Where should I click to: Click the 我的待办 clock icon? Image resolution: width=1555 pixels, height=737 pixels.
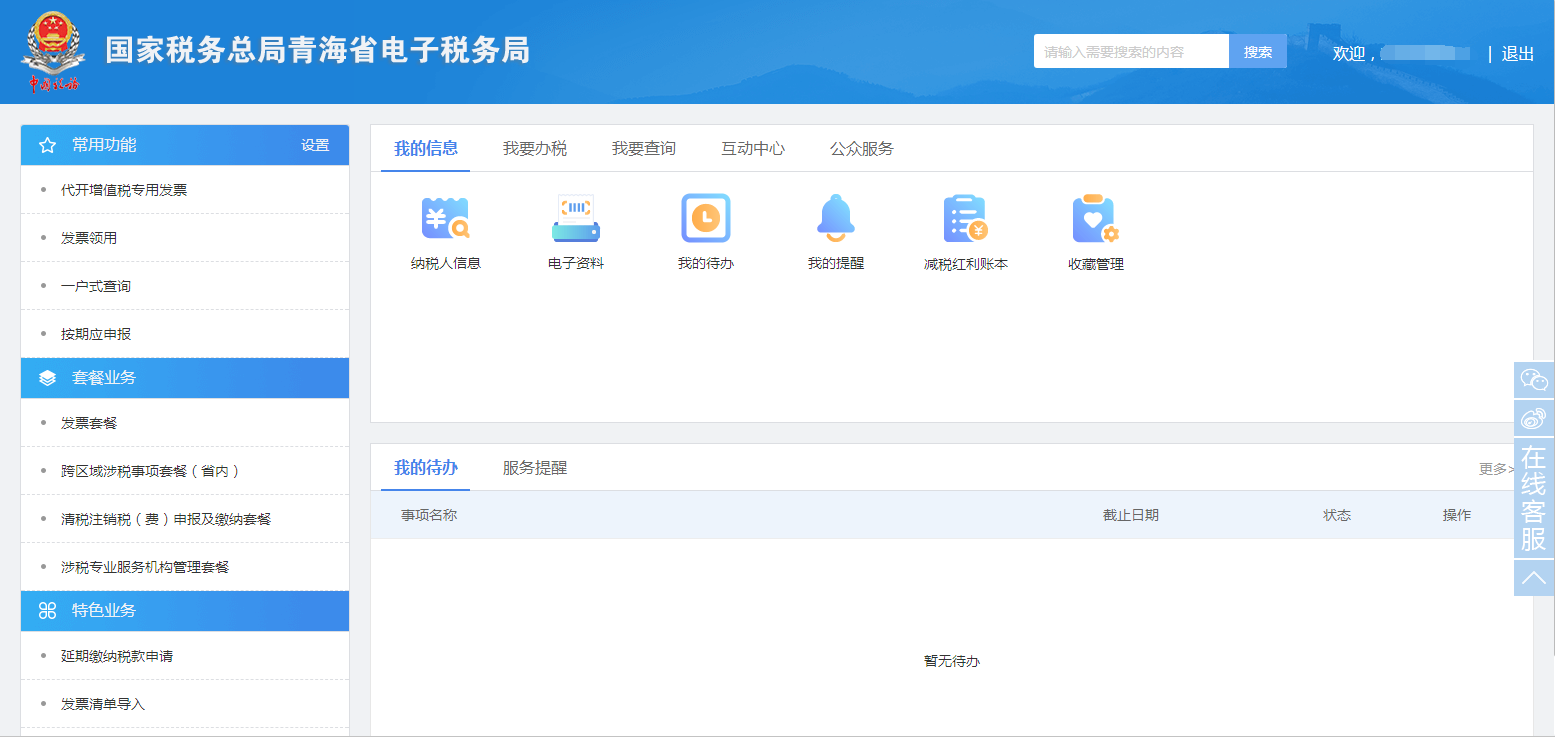(x=706, y=218)
